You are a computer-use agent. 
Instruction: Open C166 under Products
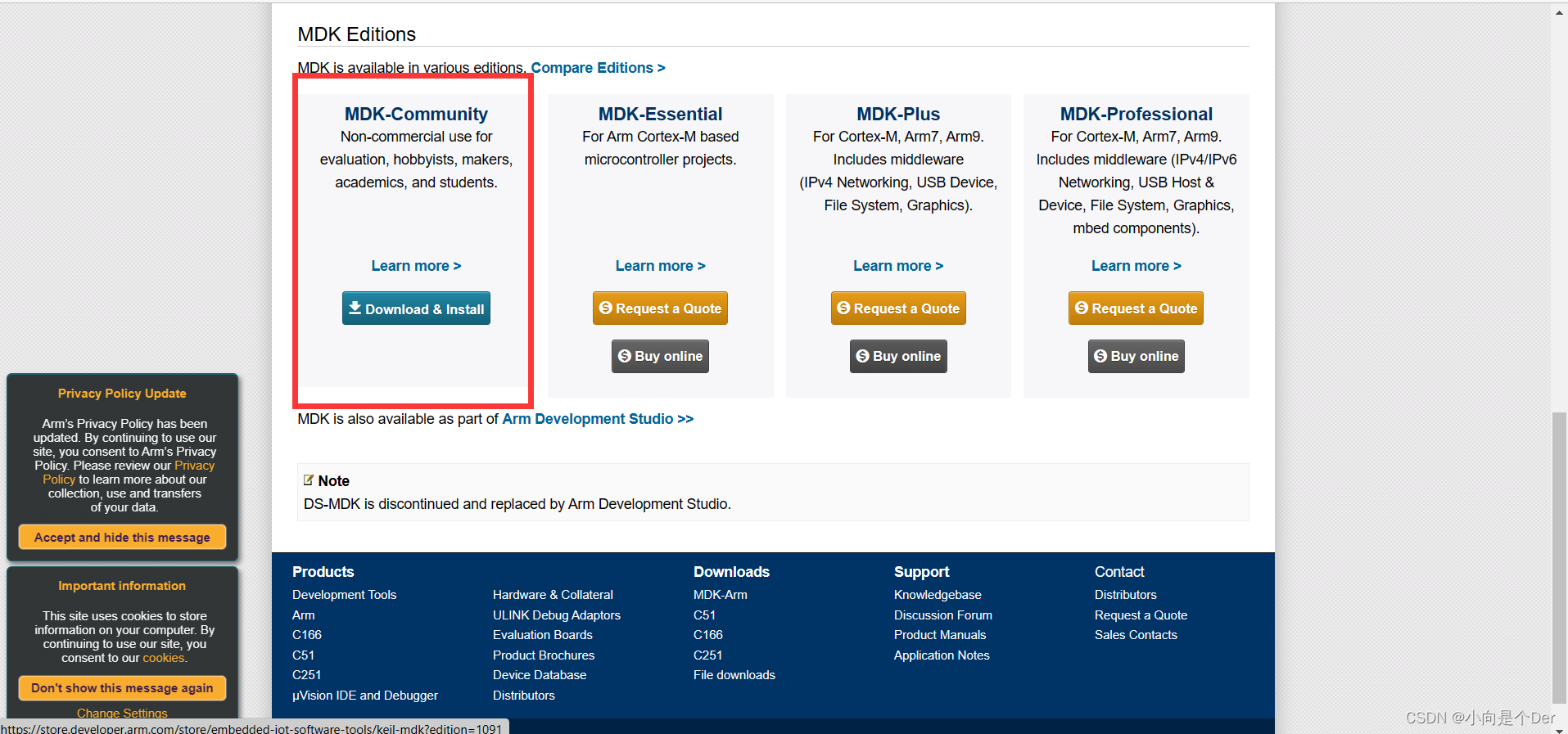point(307,635)
